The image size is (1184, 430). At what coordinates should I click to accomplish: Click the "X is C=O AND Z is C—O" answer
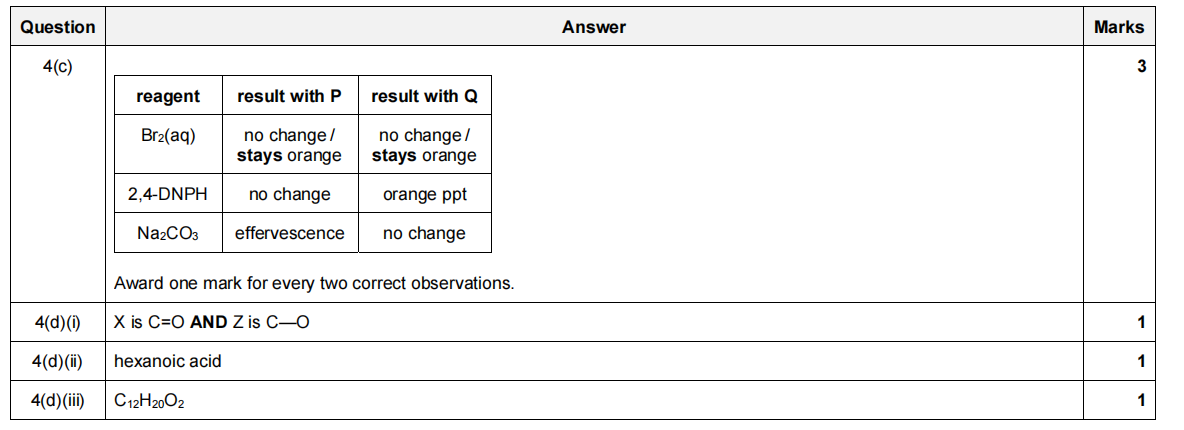[219, 322]
